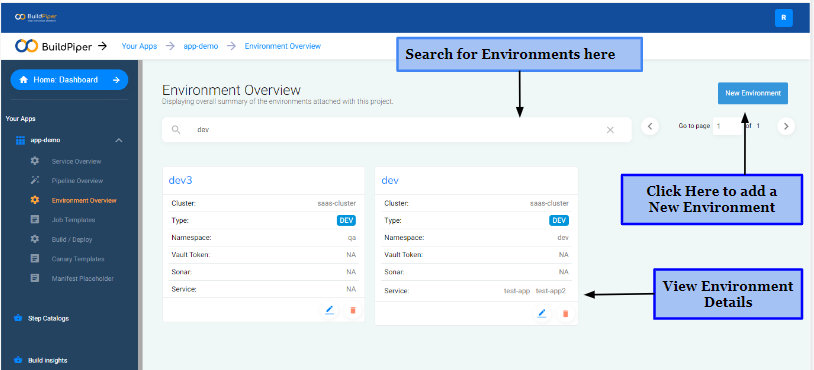The height and width of the screenshot is (370, 814).
Task: Go to previous page arrow
Action: [x=650, y=126]
